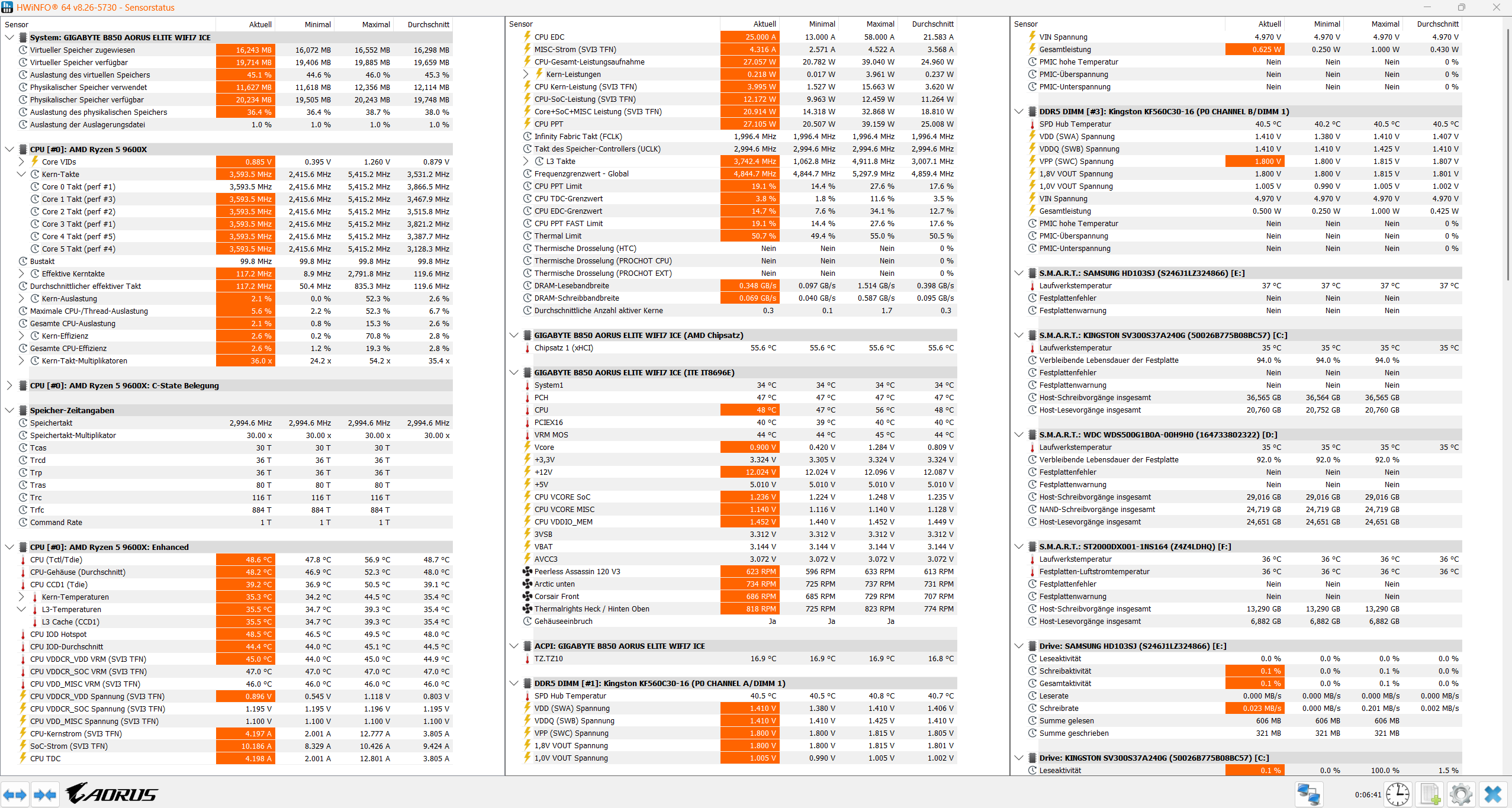Start logging with the sheet icon
Viewport: 1512px width, 808px height.
click(x=1430, y=794)
